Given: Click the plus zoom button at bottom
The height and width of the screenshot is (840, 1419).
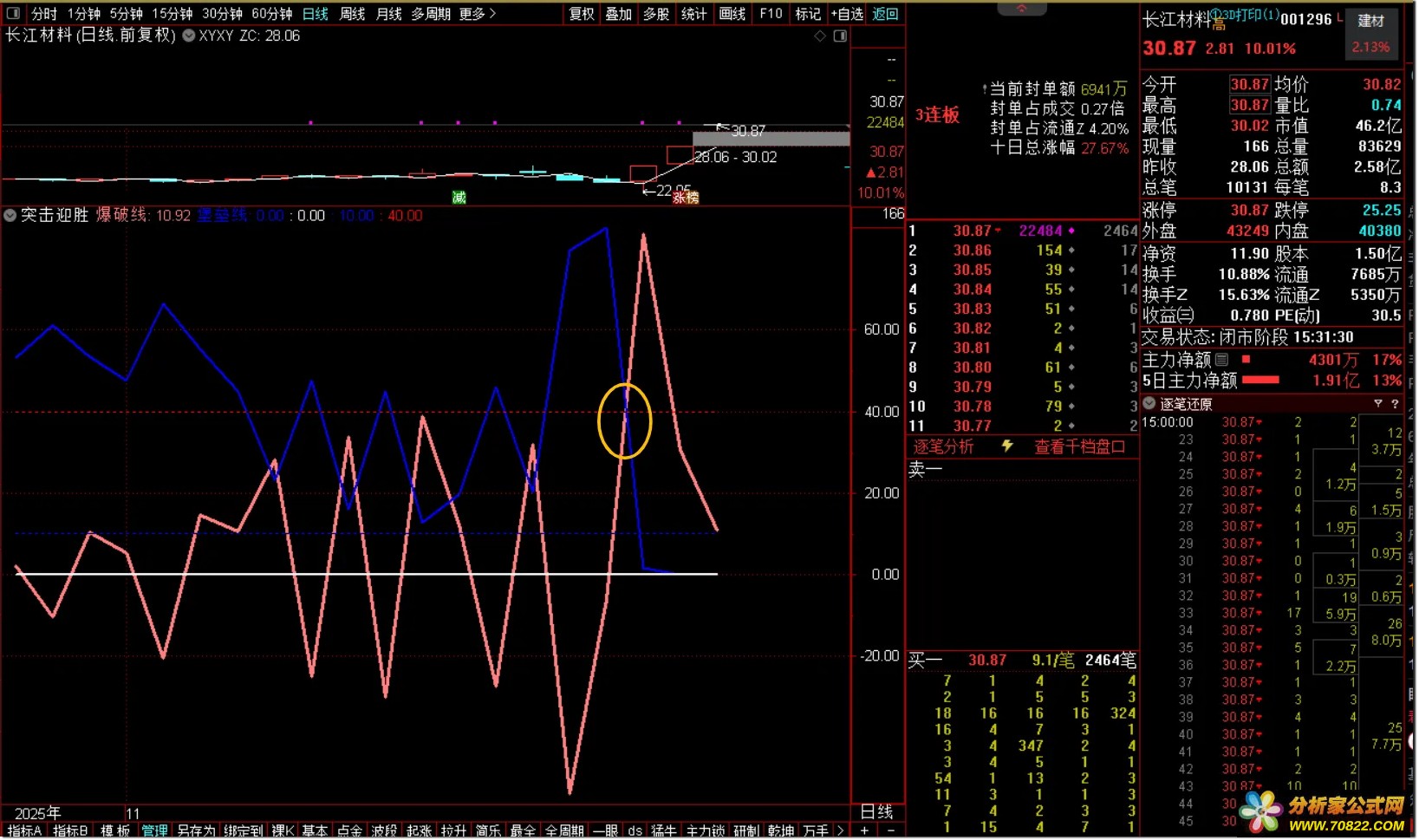Looking at the screenshot, I should 864,830.
